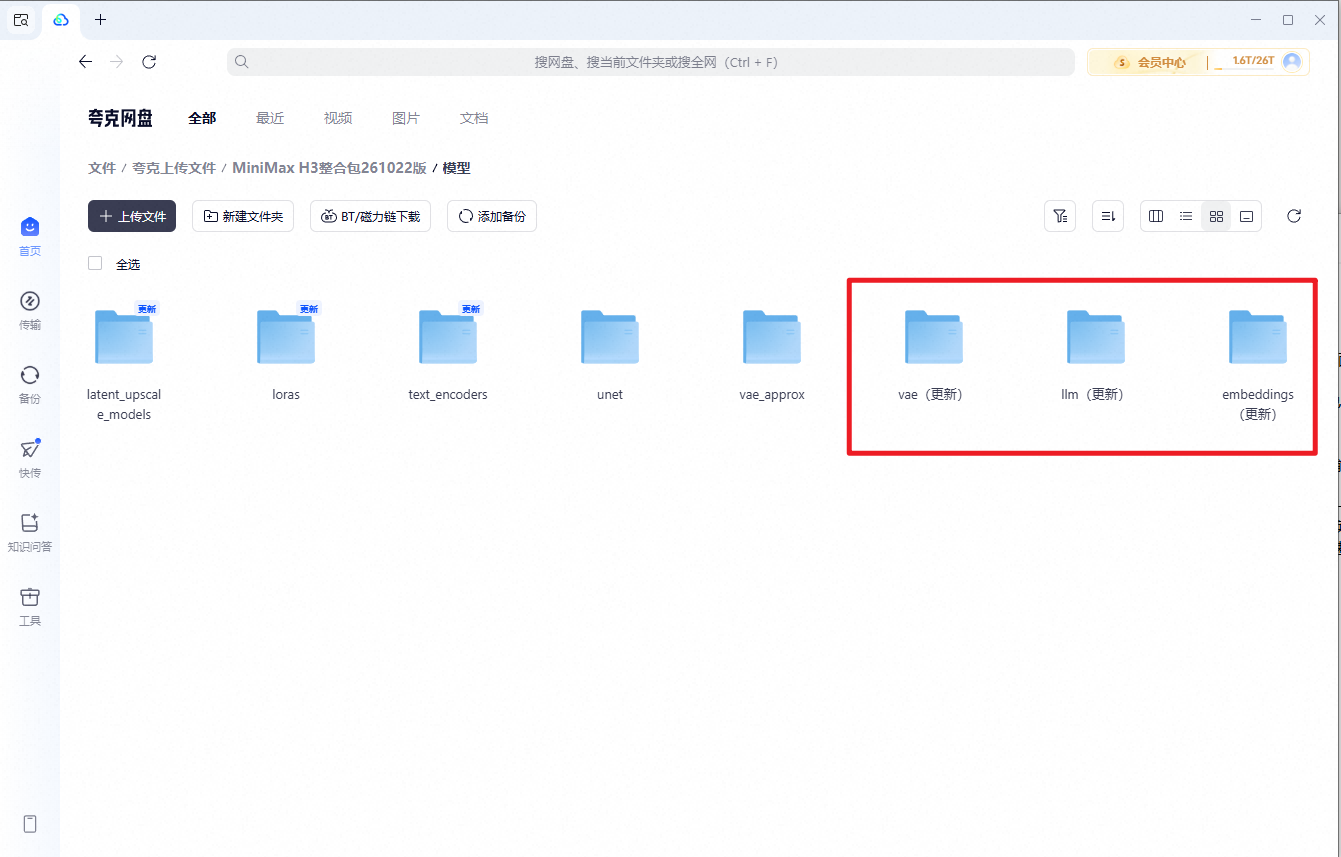
Task: Switch to the 最近 tab
Action: pos(270,118)
